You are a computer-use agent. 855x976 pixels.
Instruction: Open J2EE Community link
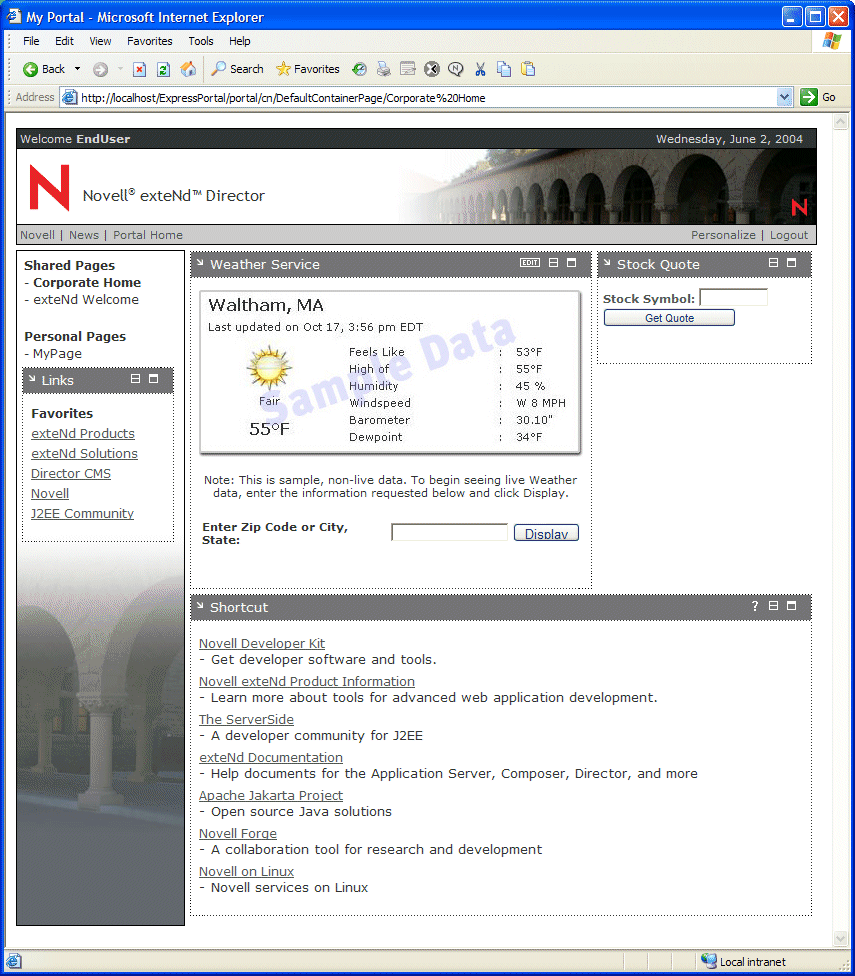(82, 513)
